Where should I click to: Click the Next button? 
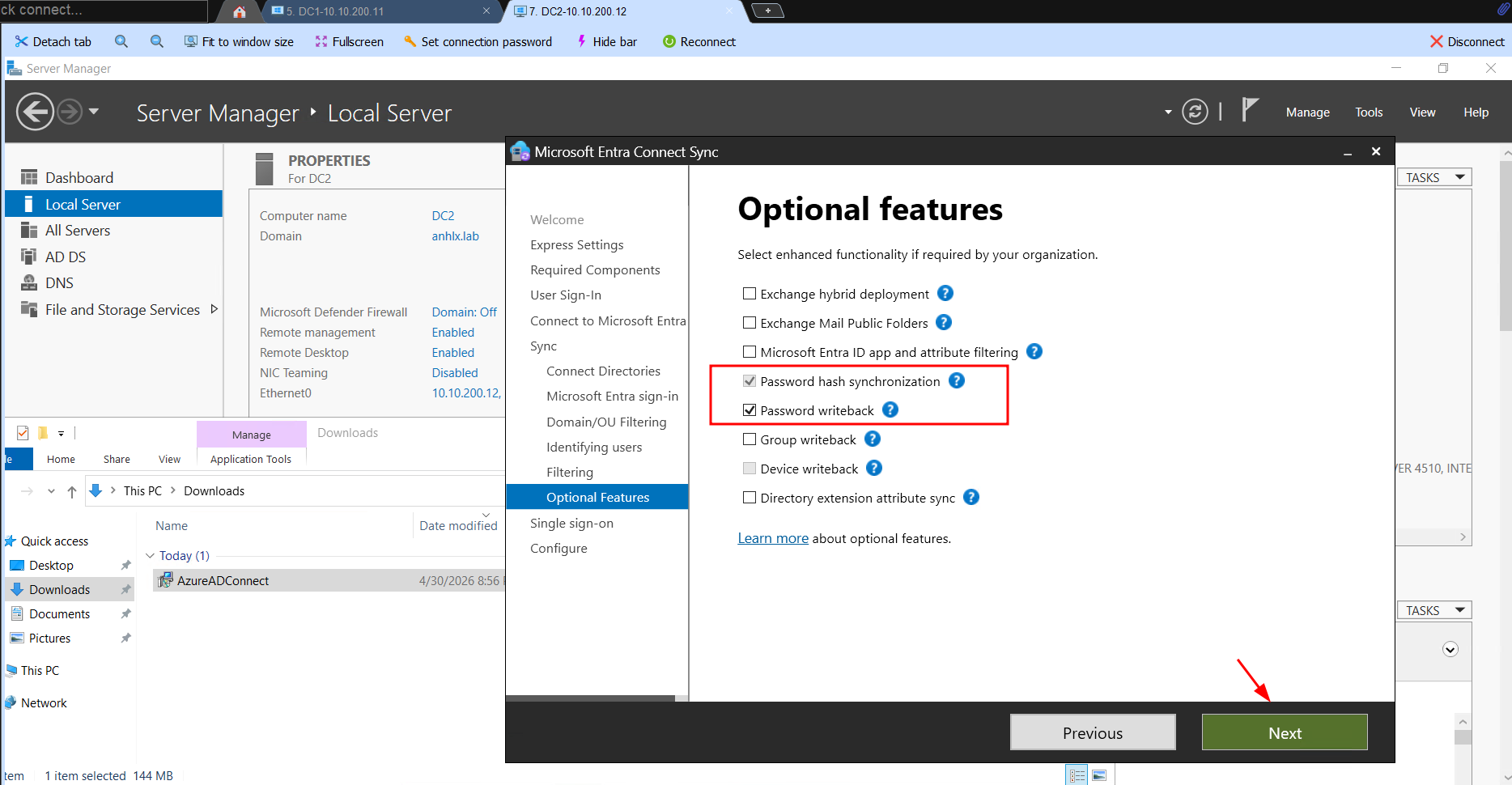point(1285,732)
